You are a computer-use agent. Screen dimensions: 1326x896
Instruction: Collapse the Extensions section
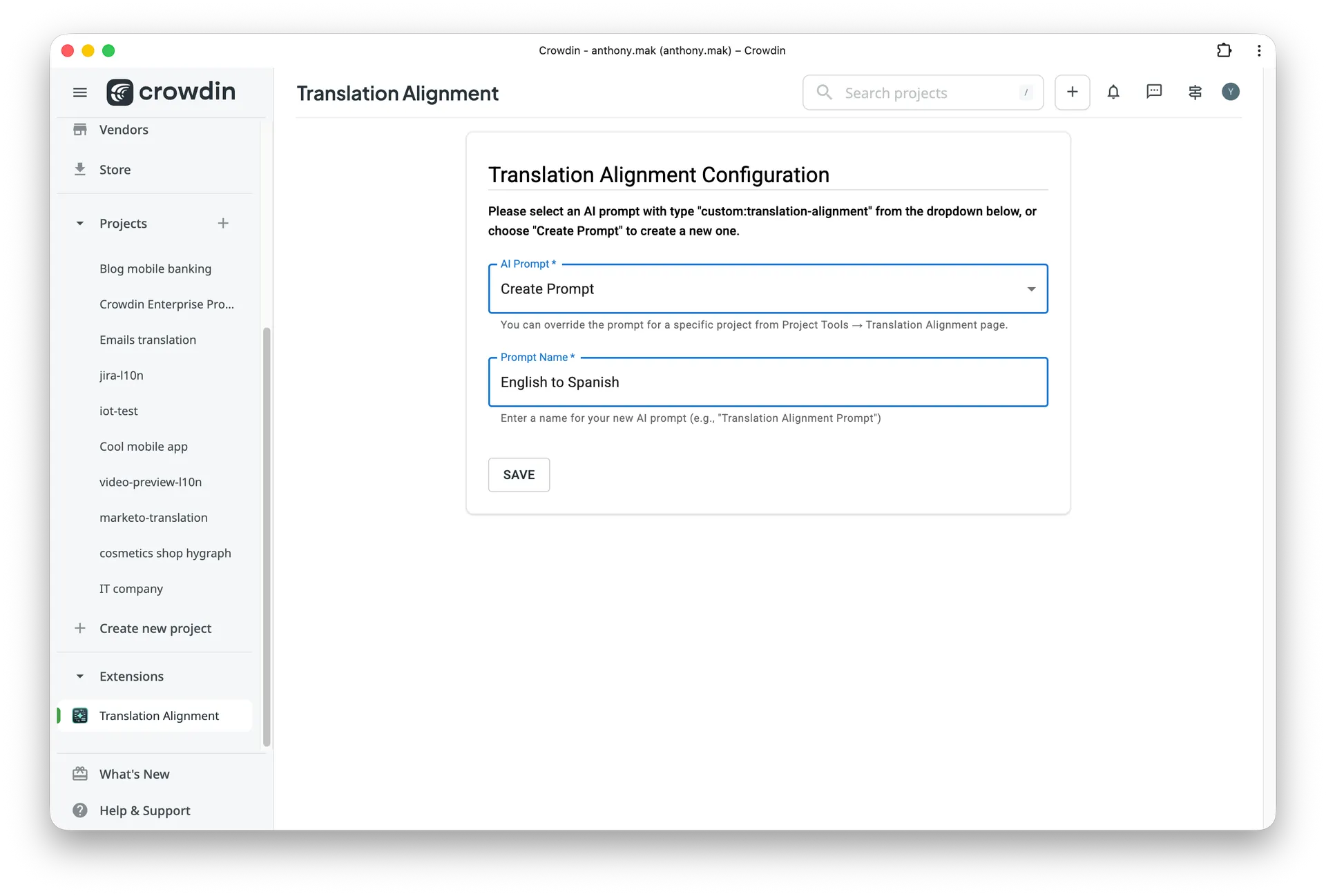(80, 676)
